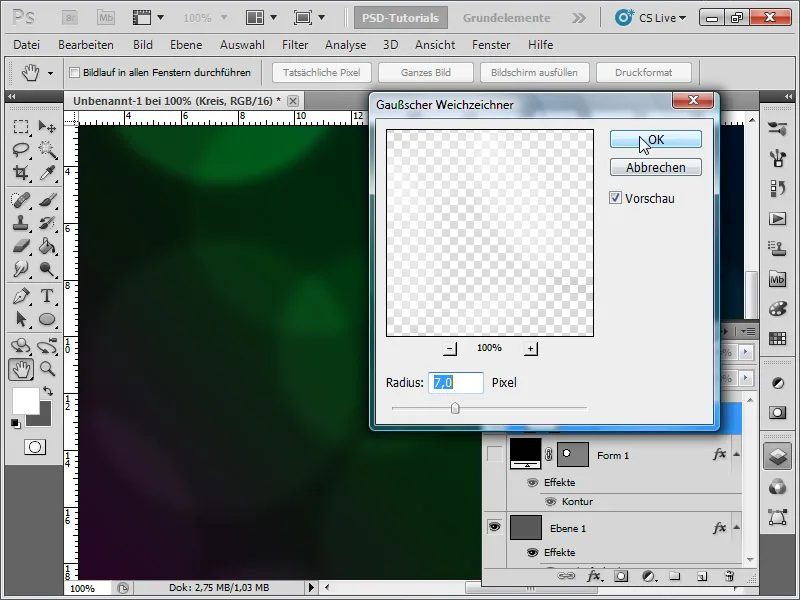Select the Eraser tool
The height and width of the screenshot is (600, 800).
tap(20, 246)
